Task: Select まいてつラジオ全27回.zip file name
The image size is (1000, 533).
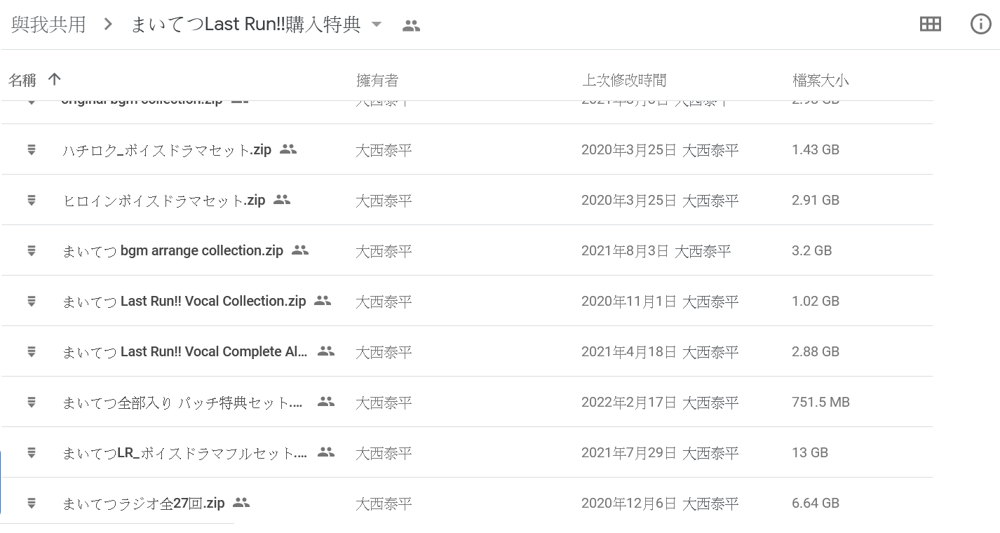Action: (144, 503)
